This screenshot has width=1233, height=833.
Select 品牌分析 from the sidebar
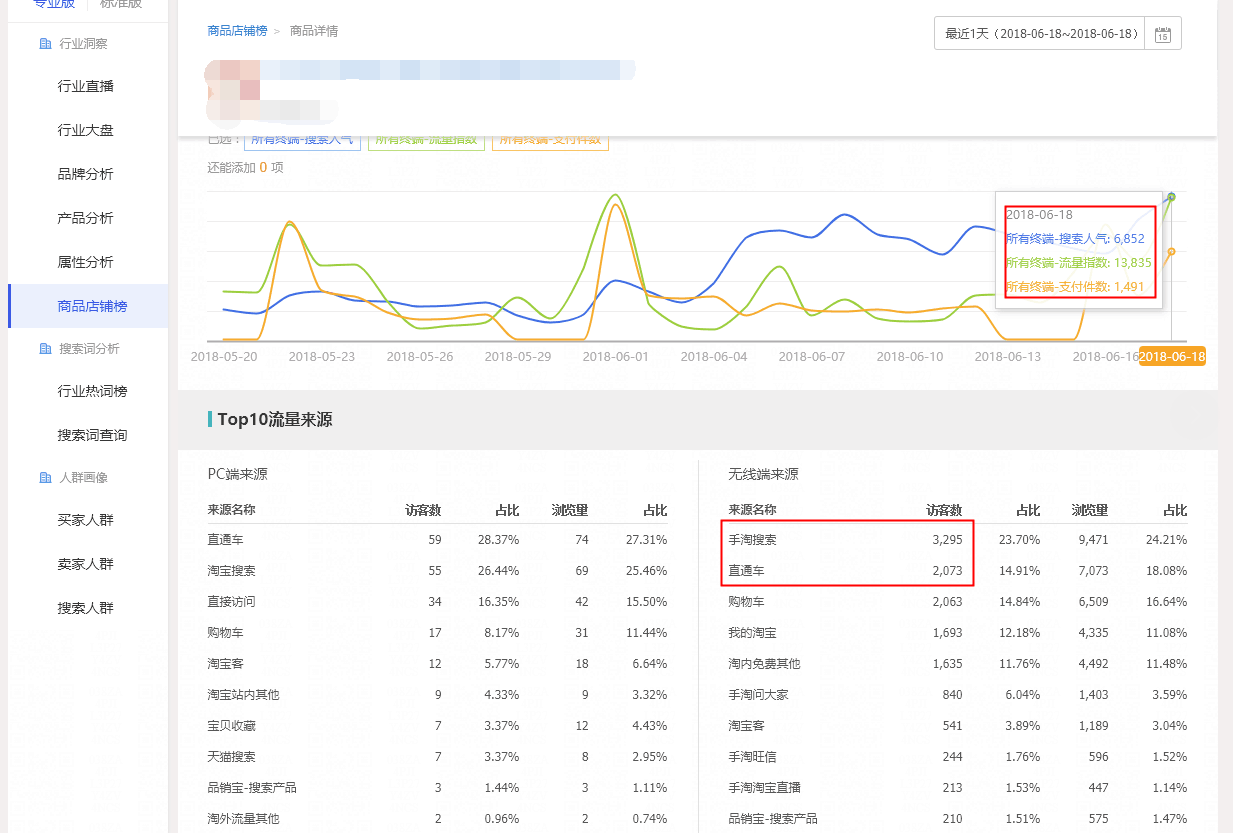[86, 174]
